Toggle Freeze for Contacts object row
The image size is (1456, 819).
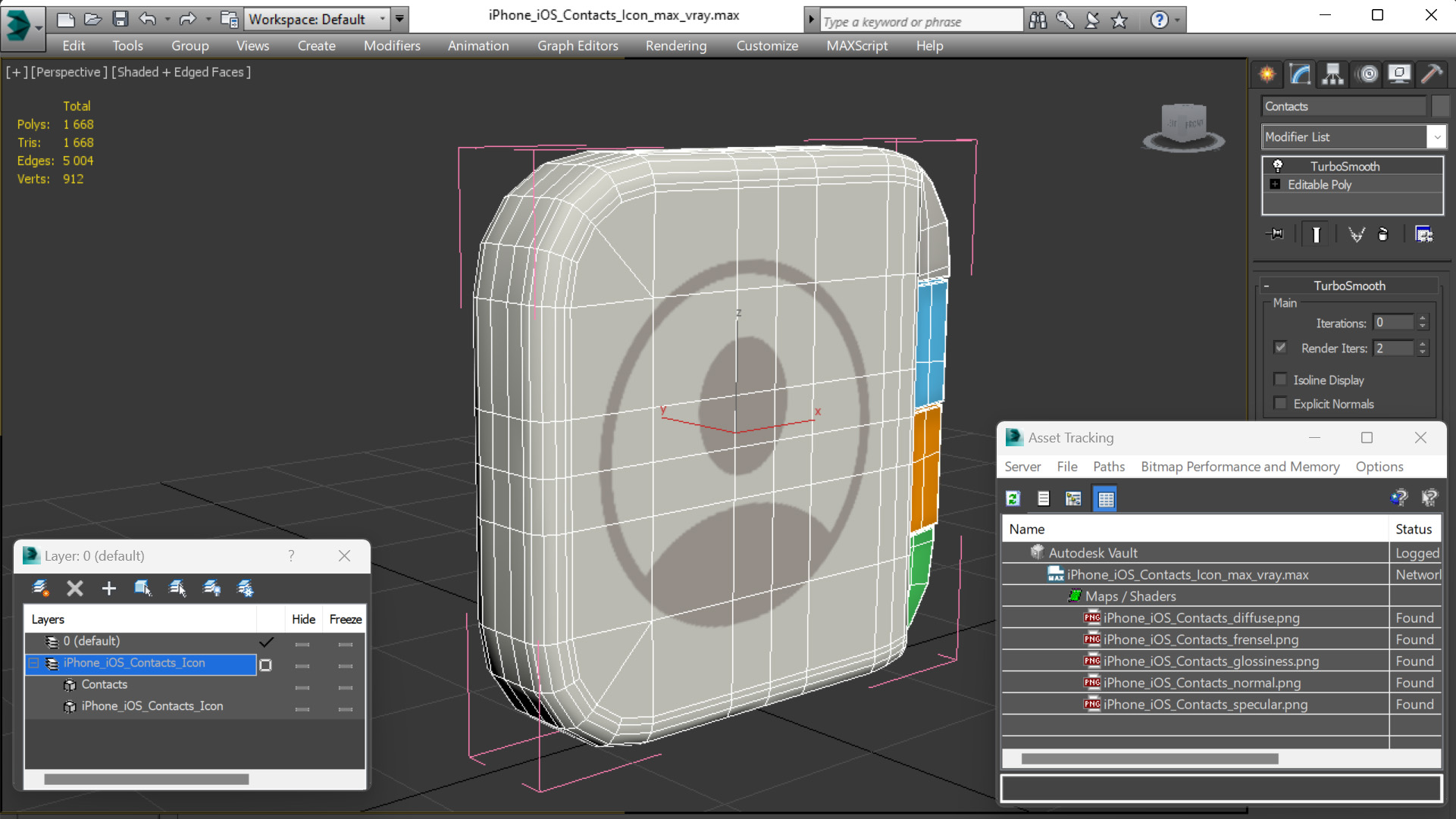(346, 687)
